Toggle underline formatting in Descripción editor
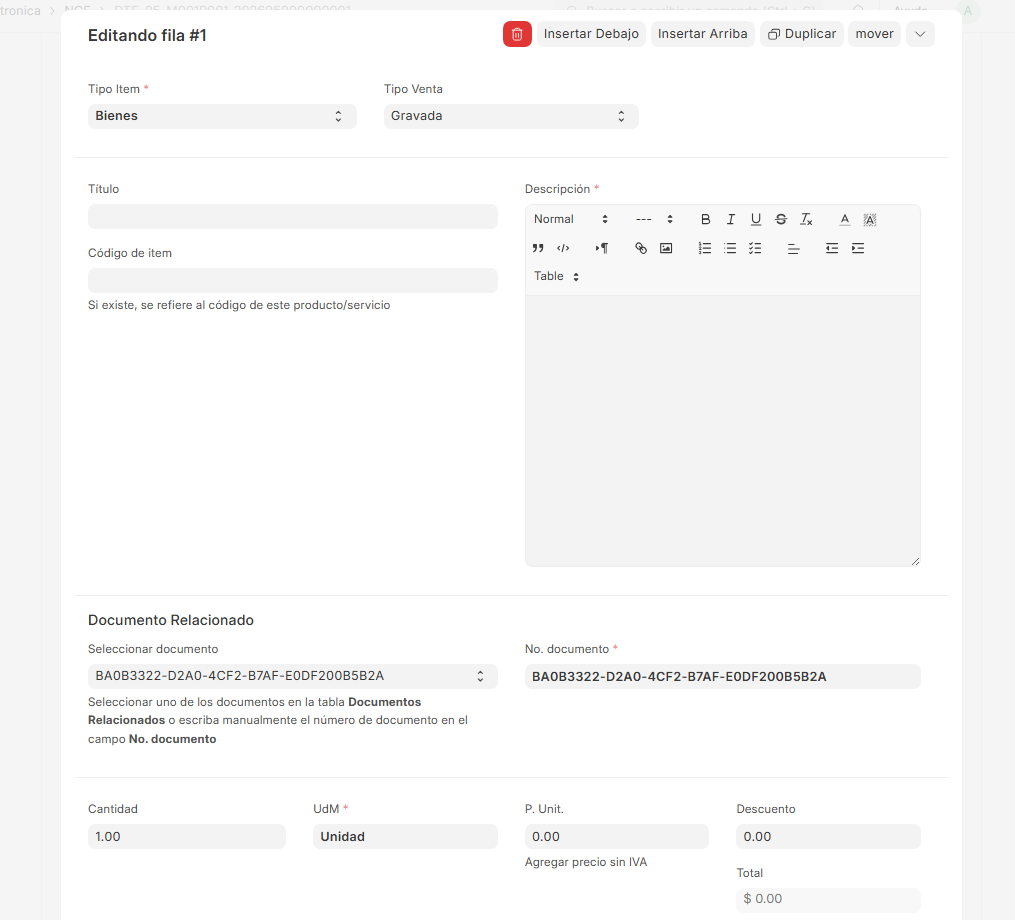Image resolution: width=1015 pixels, height=920 pixels. 755,219
